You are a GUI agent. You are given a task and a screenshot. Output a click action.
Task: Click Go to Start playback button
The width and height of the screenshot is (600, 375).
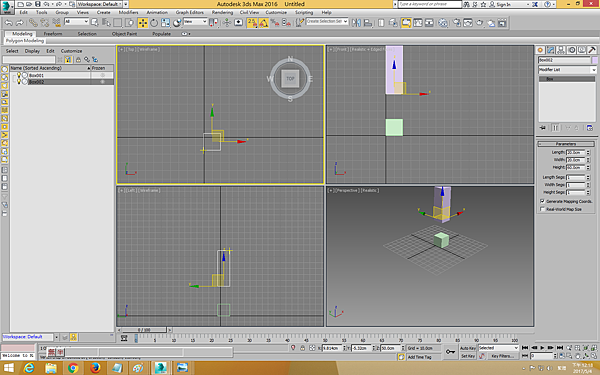coord(525,348)
